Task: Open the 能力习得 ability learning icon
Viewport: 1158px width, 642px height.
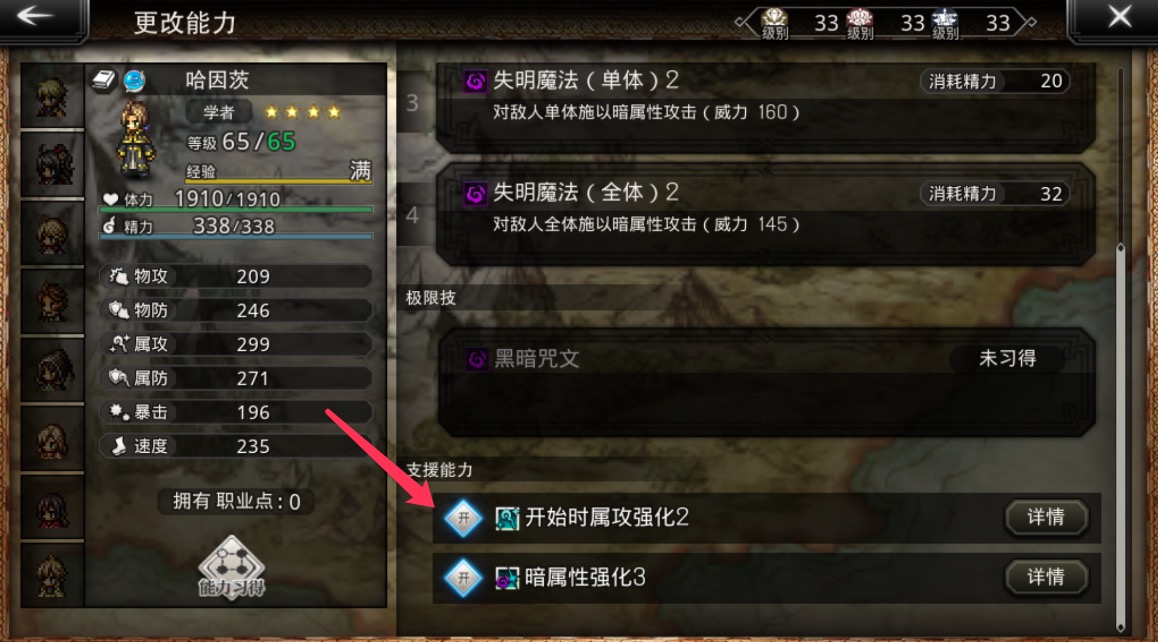Action: tap(231, 567)
